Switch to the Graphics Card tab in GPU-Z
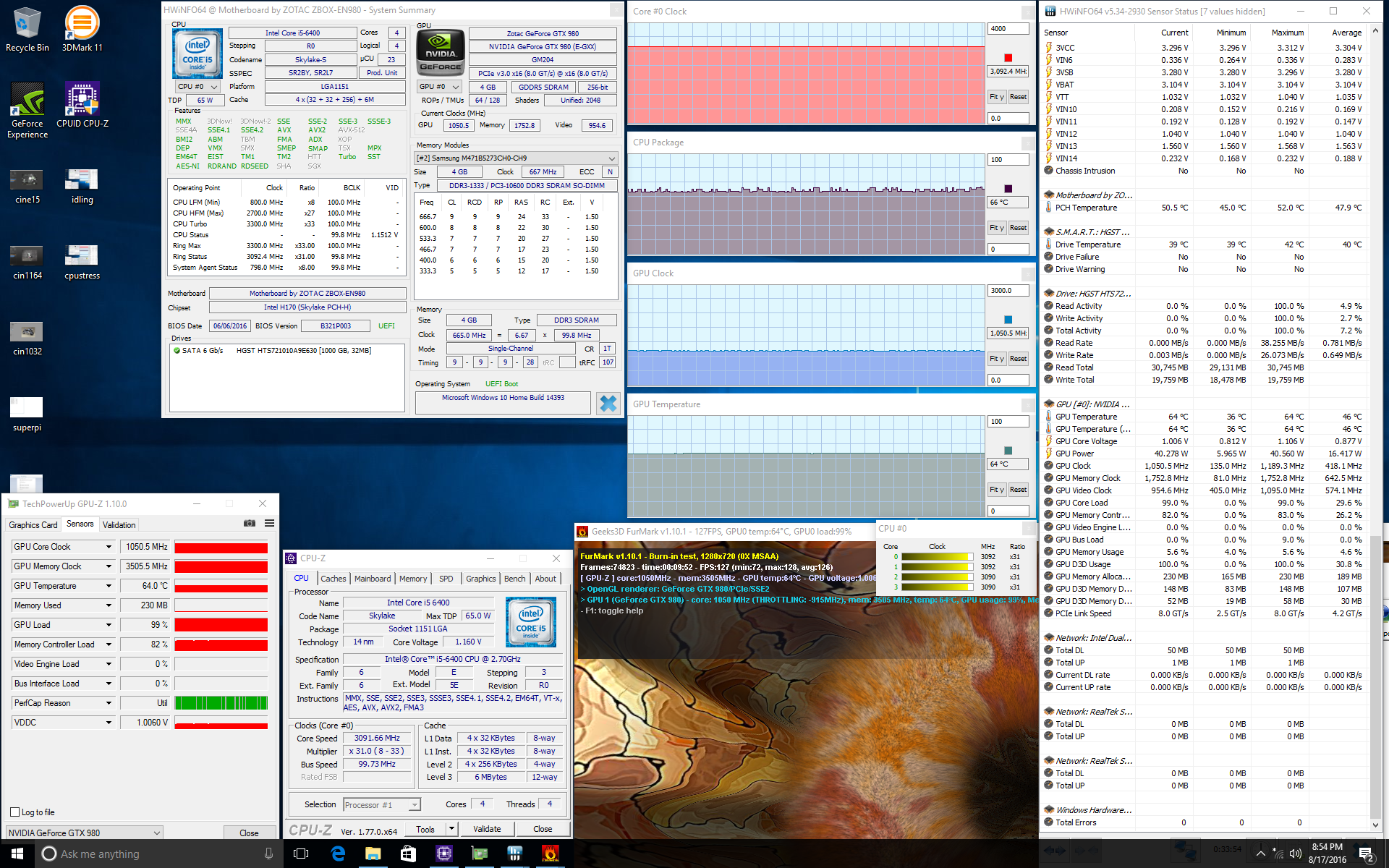The height and width of the screenshot is (868, 1389). coord(33,525)
